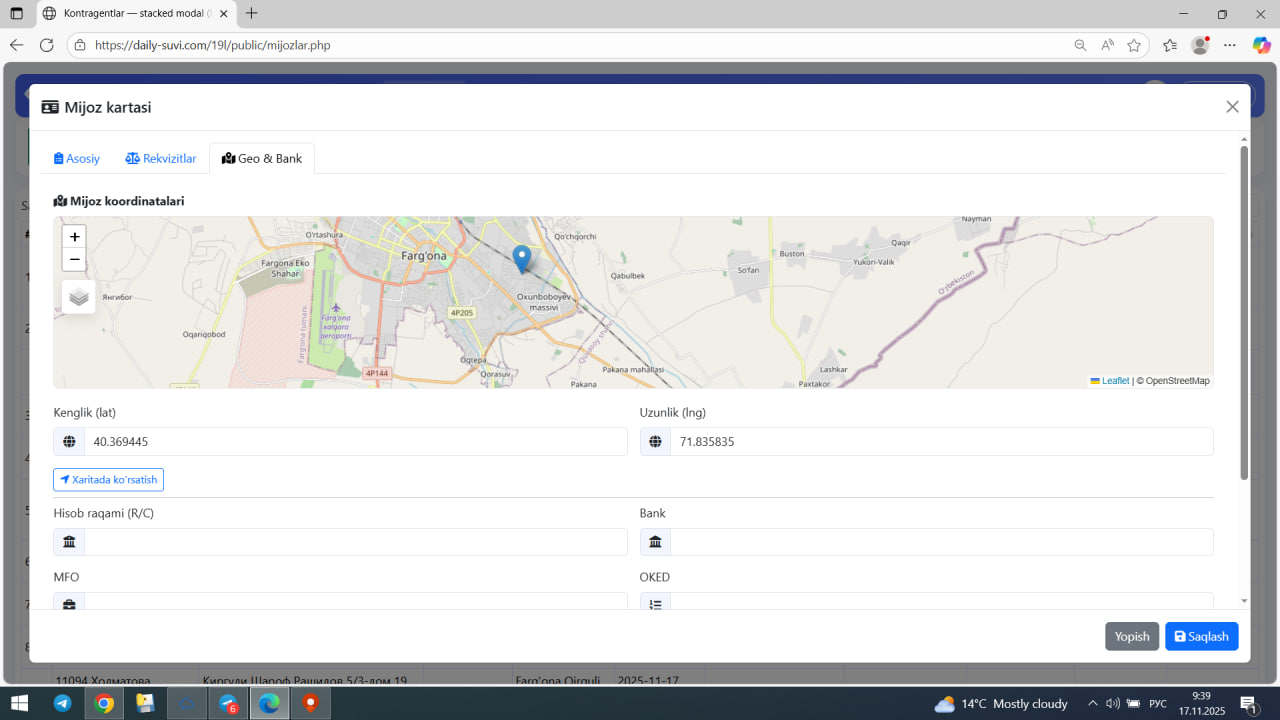Click the Saqlash save button
This screenshot has height=720, width=1280.
tap(1201, 636)
